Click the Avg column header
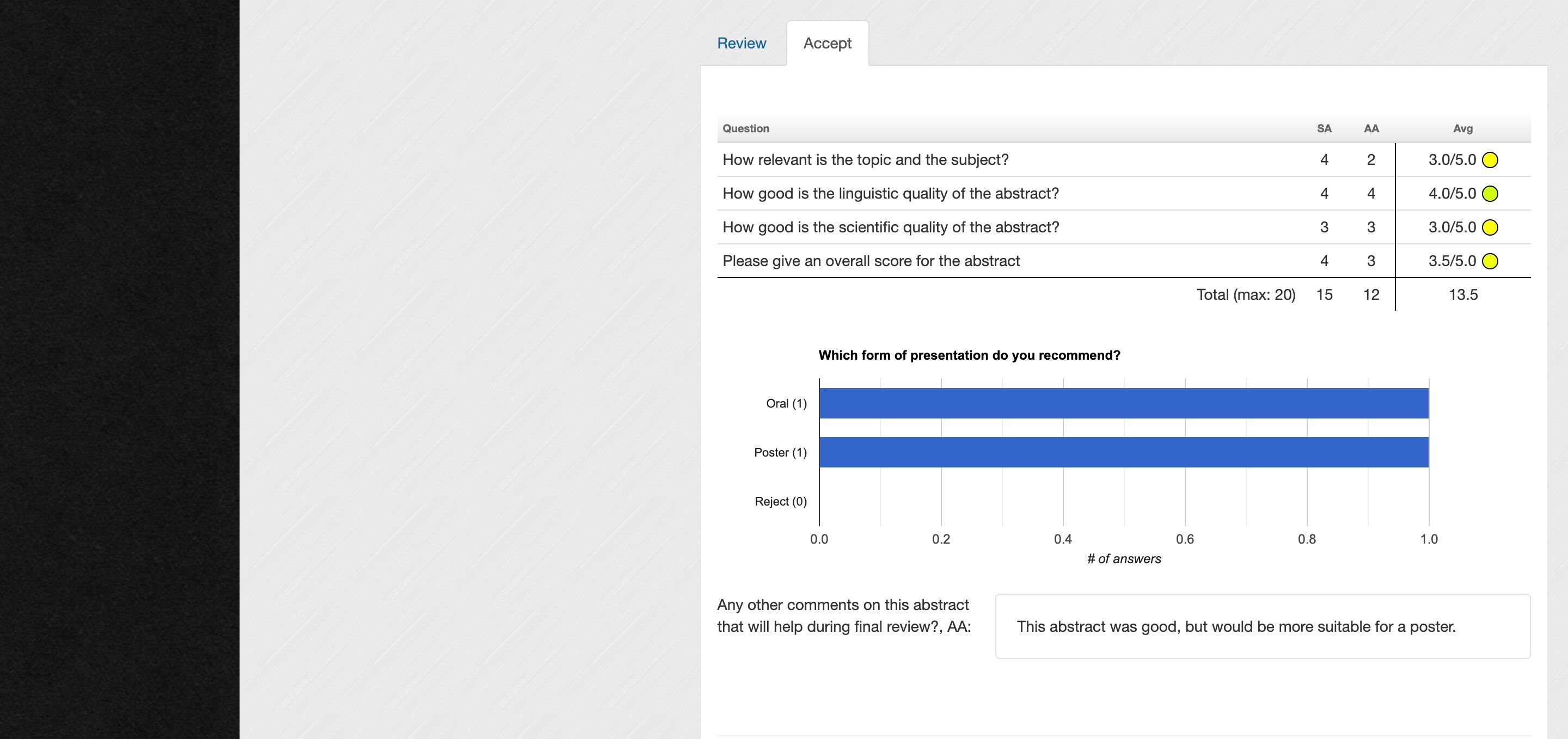 [x=1463, y=128]
